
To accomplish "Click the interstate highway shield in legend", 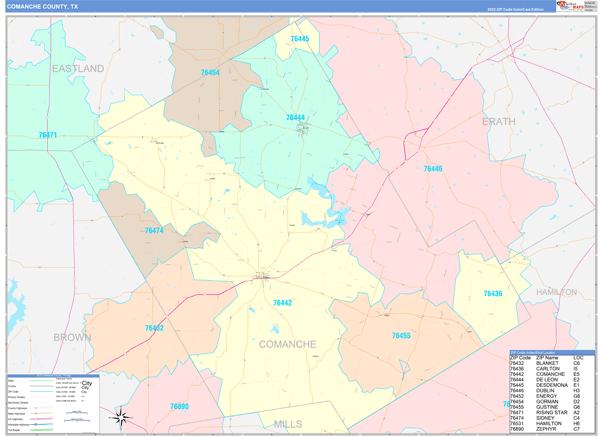I will 36,425.
